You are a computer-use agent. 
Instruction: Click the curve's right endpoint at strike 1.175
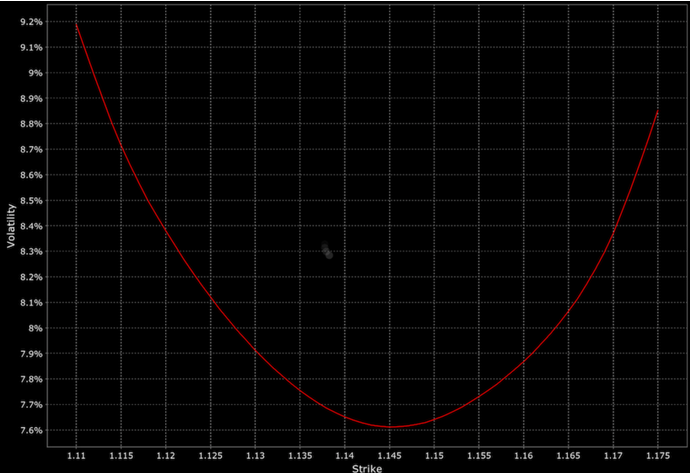click(x=657, y=111)
